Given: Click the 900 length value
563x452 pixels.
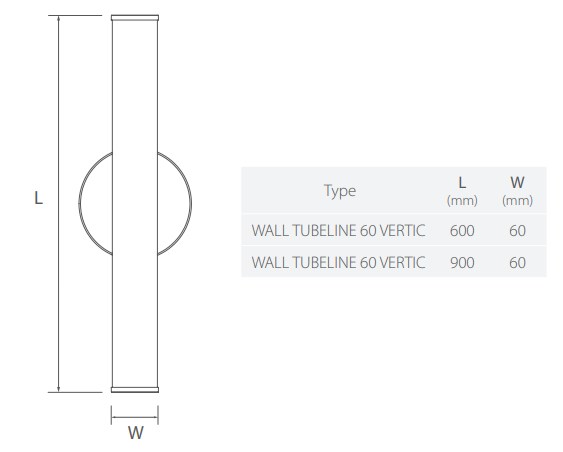Looking at the screenshot, I should coord(462,263).
